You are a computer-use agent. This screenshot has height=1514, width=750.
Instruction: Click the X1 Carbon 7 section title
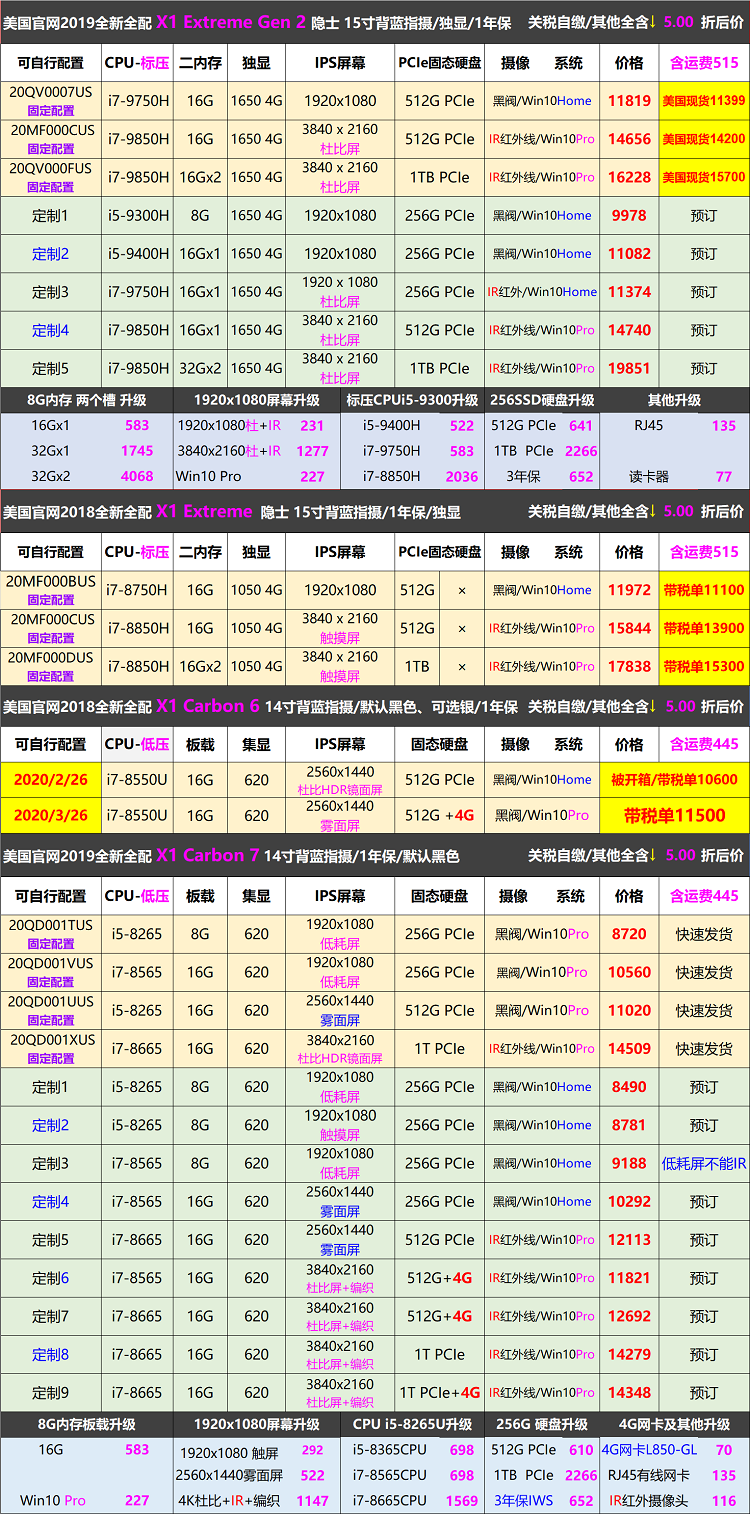(x=207, y=856)
